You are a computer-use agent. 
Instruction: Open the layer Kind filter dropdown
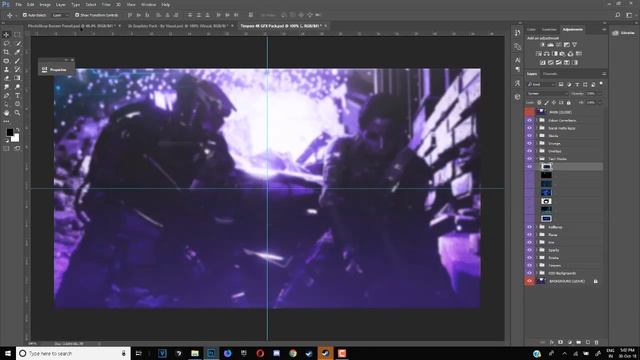tap(541, 84)
